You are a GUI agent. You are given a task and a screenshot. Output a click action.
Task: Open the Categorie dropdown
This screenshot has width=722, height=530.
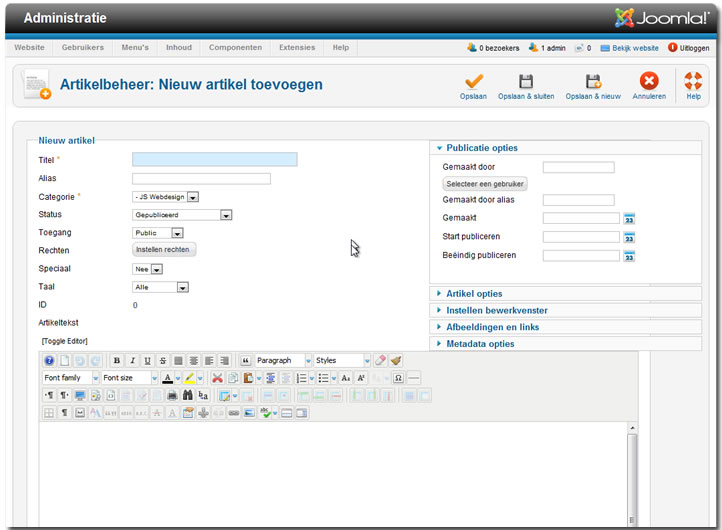point(165,197)
